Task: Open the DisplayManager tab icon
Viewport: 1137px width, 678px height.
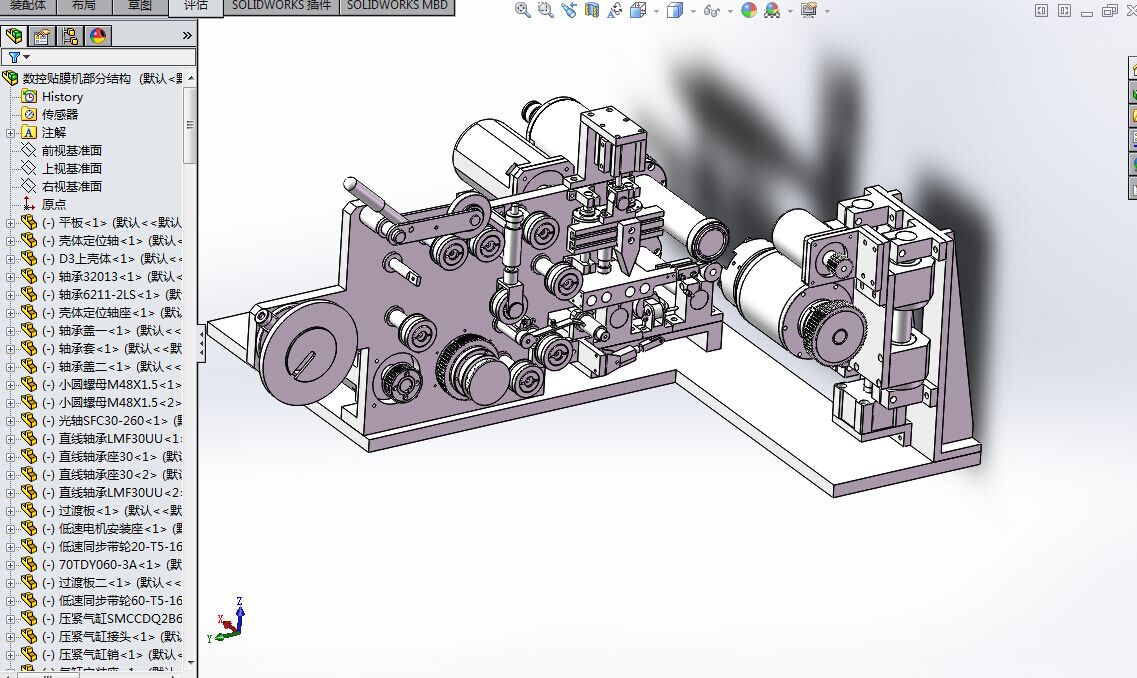Action: pos(98,36)
